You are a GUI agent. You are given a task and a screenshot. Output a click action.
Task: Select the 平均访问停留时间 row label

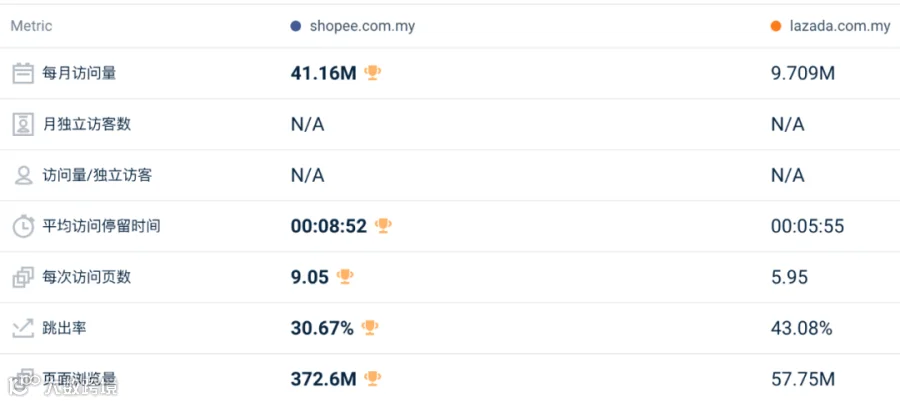pos(102,226)
